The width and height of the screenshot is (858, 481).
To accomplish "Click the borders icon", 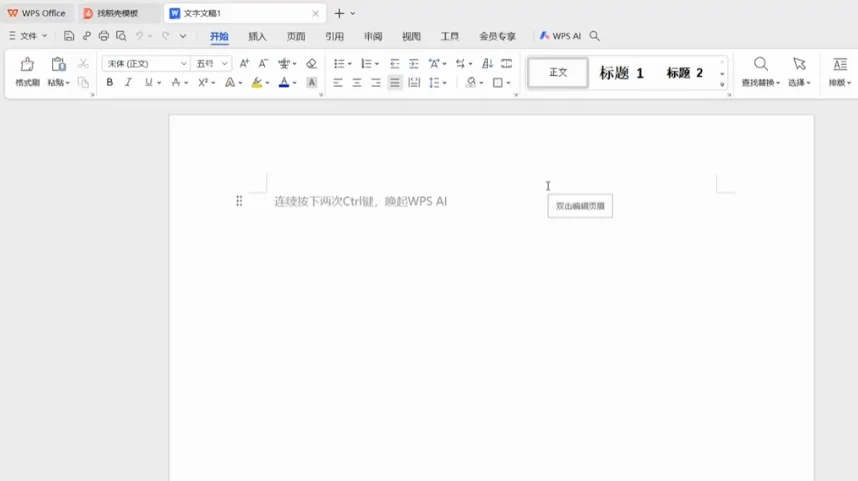I will (497, 83).
